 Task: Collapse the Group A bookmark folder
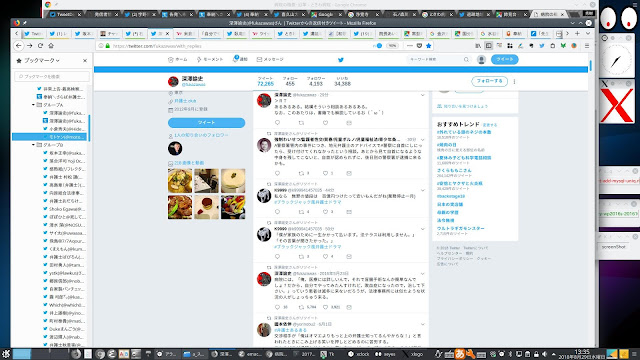point(33,105)
